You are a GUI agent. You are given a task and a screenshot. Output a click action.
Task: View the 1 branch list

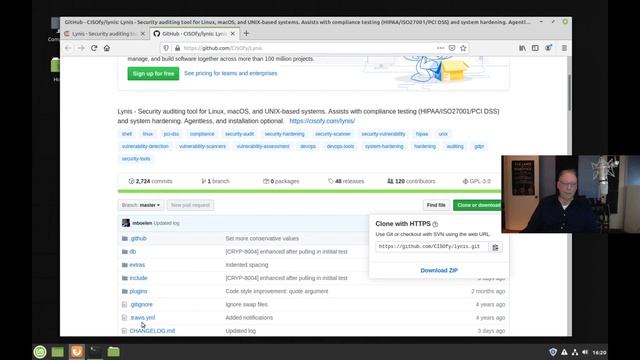pyautogui.click(x=216, y=181)
